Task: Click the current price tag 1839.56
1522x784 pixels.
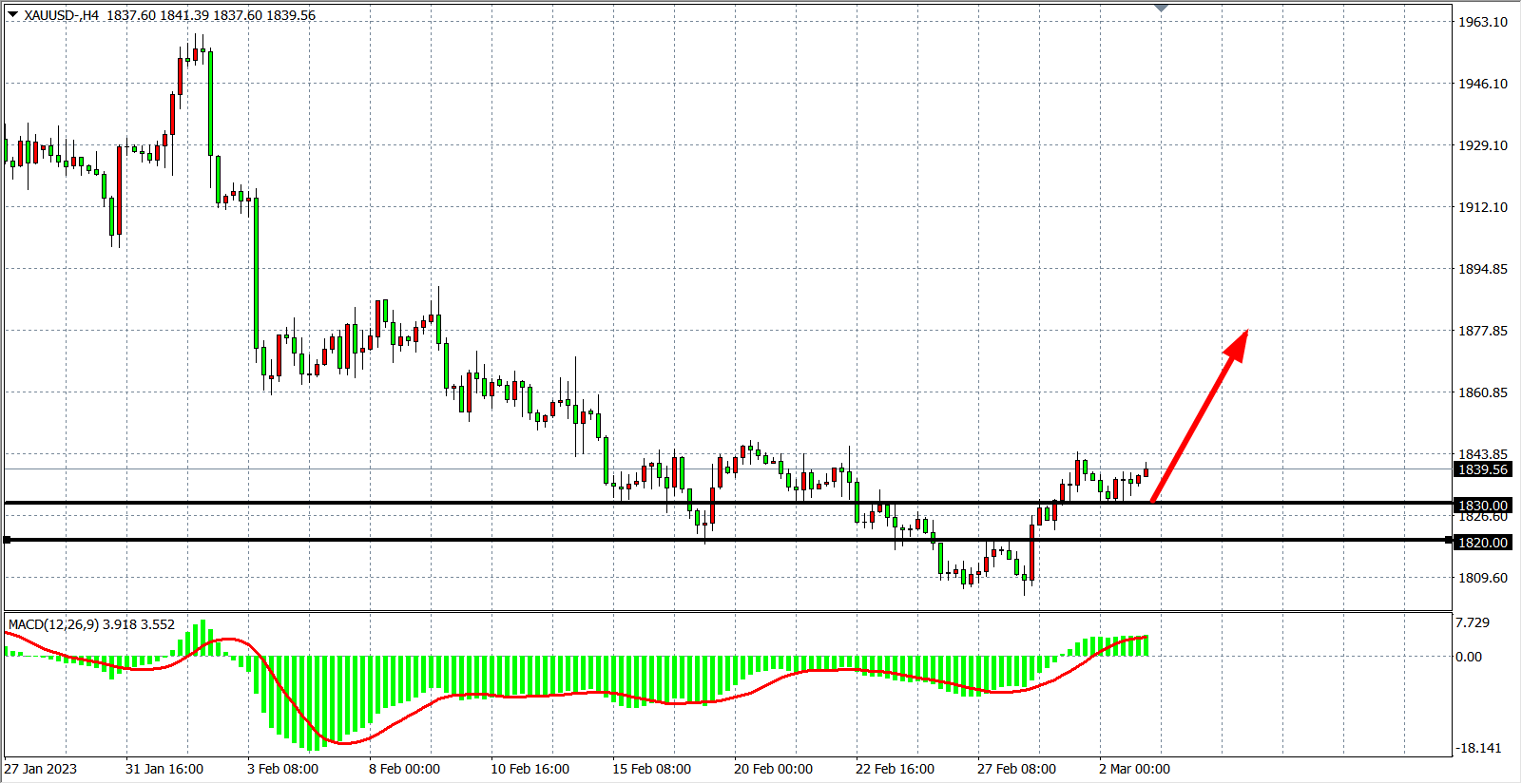Action: [x=1483, y=469]
